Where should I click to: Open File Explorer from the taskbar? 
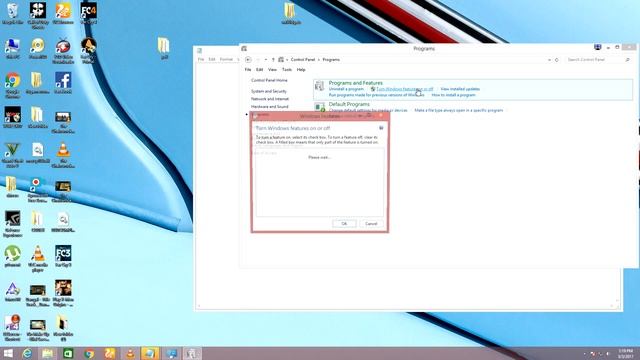47,353
